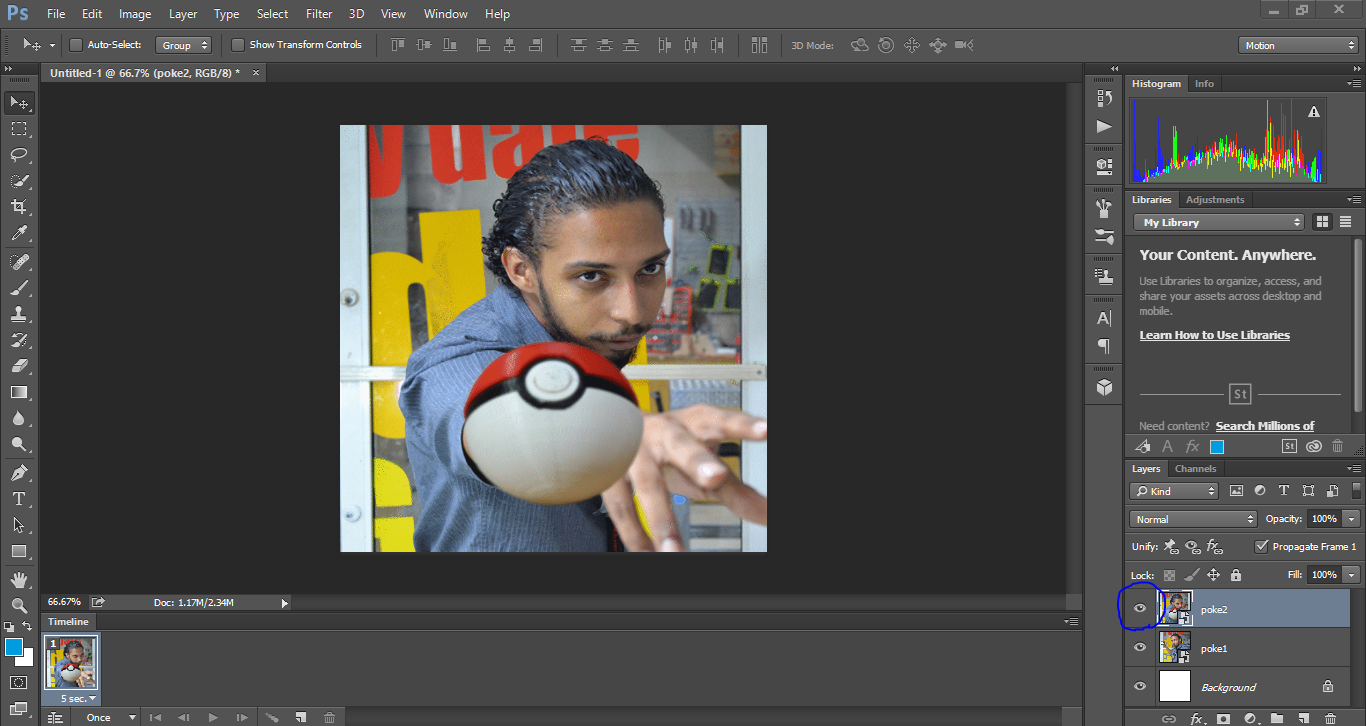Select the Clone Stamp tool
This screenshot has width=1366, height=726.
click(19, 313)
